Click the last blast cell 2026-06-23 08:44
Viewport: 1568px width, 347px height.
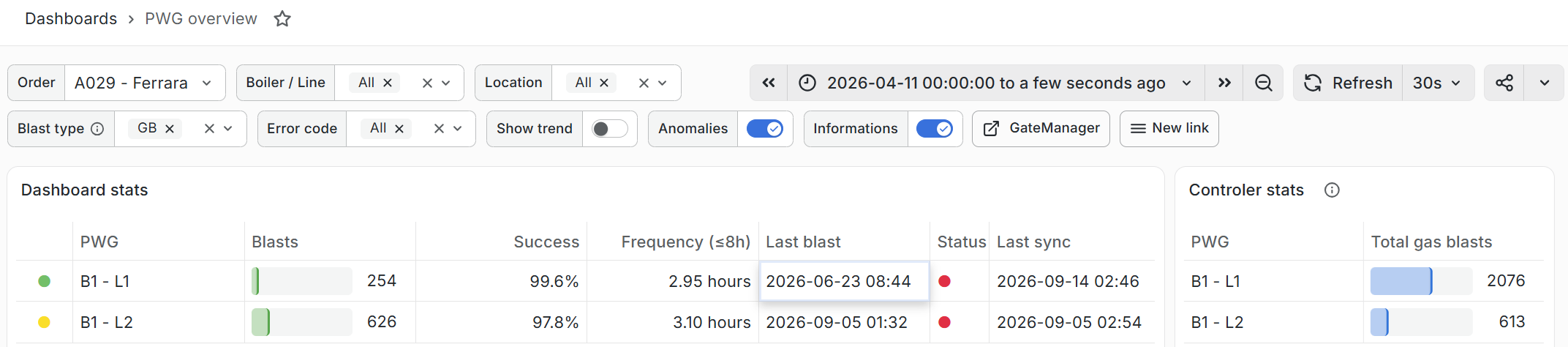point(844,281)
